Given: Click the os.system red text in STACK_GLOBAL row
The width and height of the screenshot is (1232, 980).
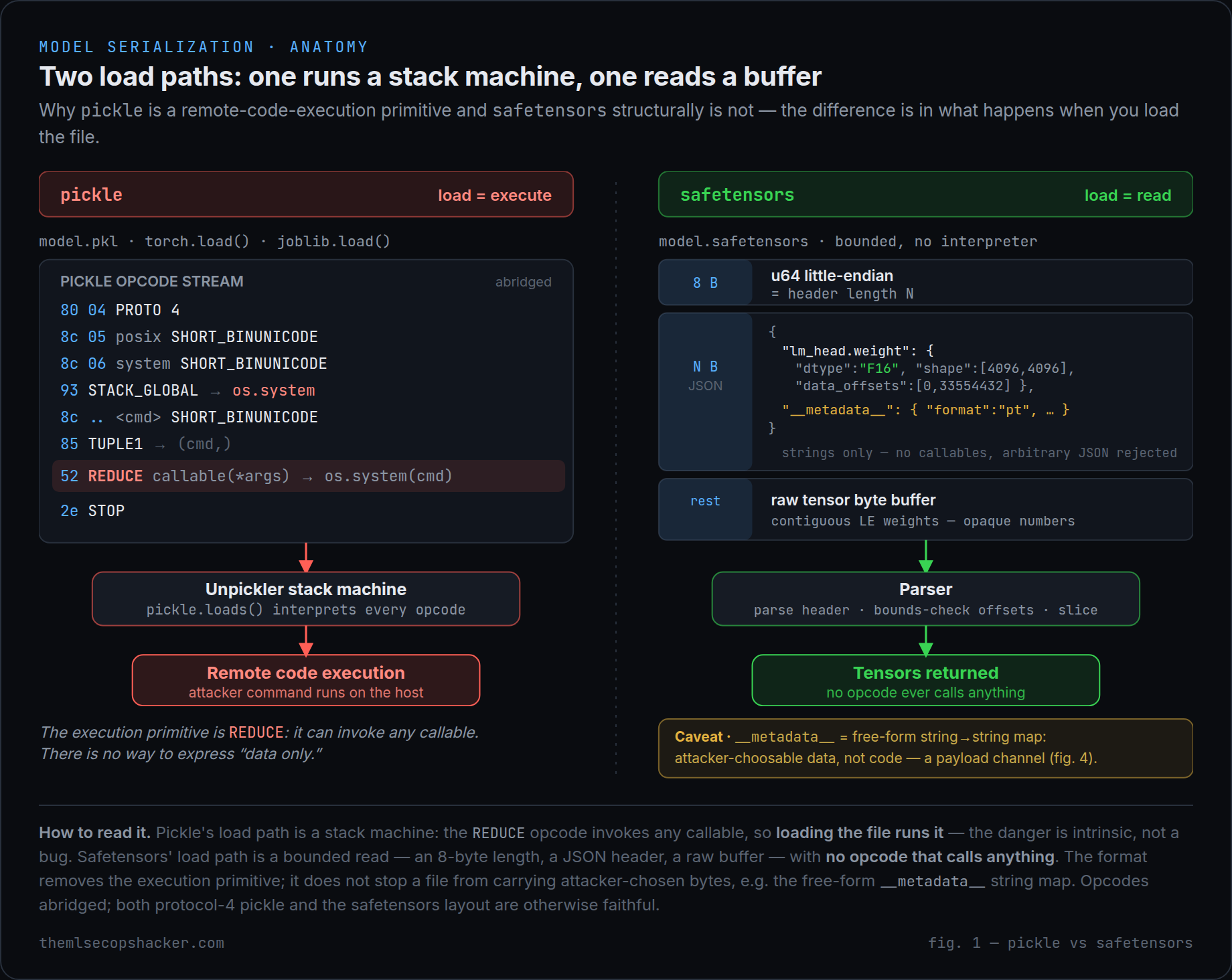Looking at the screenshot, I should (x=273, y=390).
